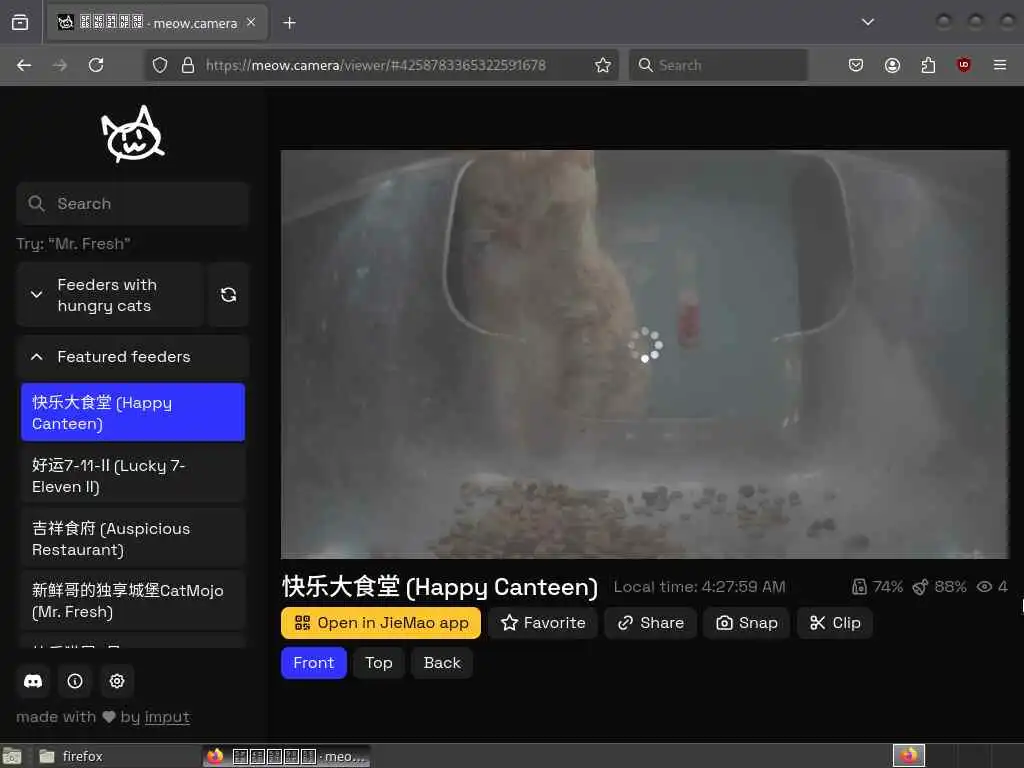Switch to the Back camera view
The width and height of the screenshot is (1024, 768).
coord(442,663)
